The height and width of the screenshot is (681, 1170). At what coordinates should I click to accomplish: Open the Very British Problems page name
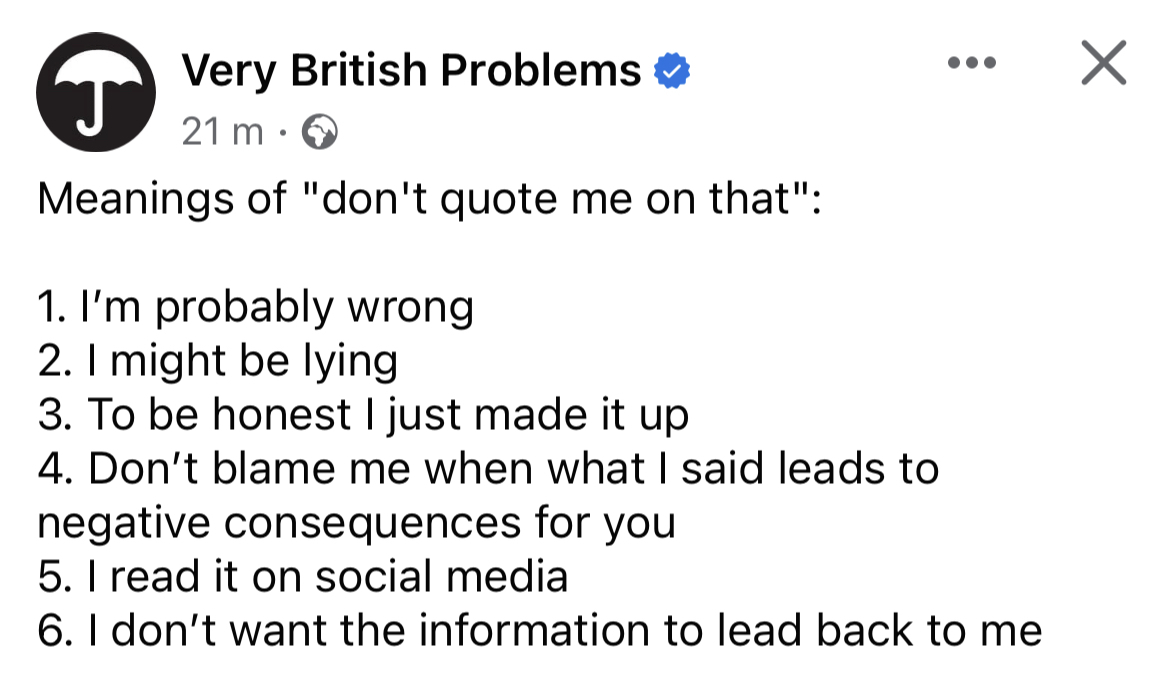pyautogui.click(x=411, y=71)
